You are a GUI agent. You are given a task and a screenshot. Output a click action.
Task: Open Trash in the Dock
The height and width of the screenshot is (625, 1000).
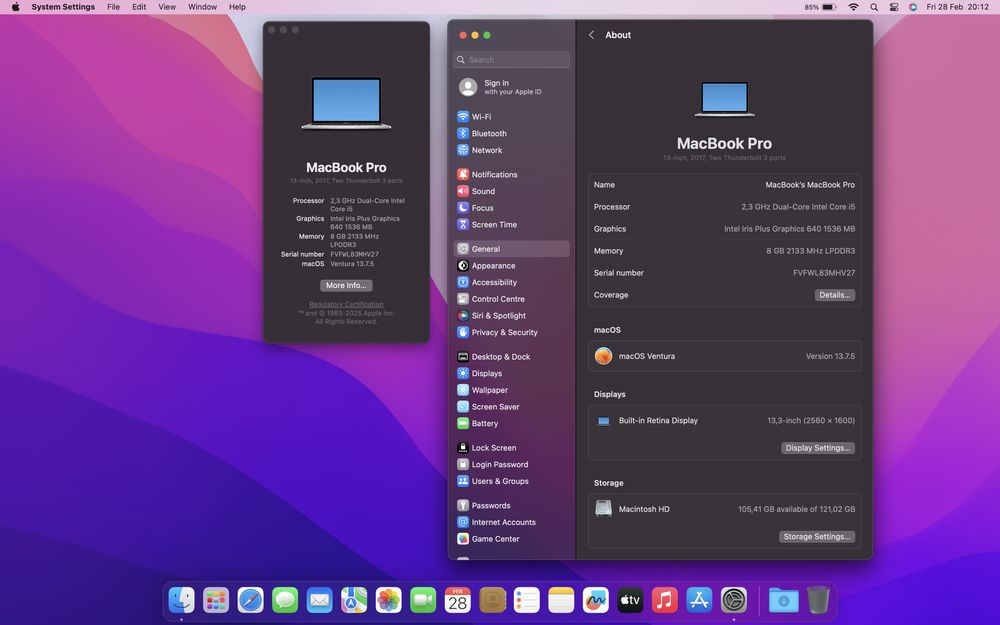click(x=818, y=600)
